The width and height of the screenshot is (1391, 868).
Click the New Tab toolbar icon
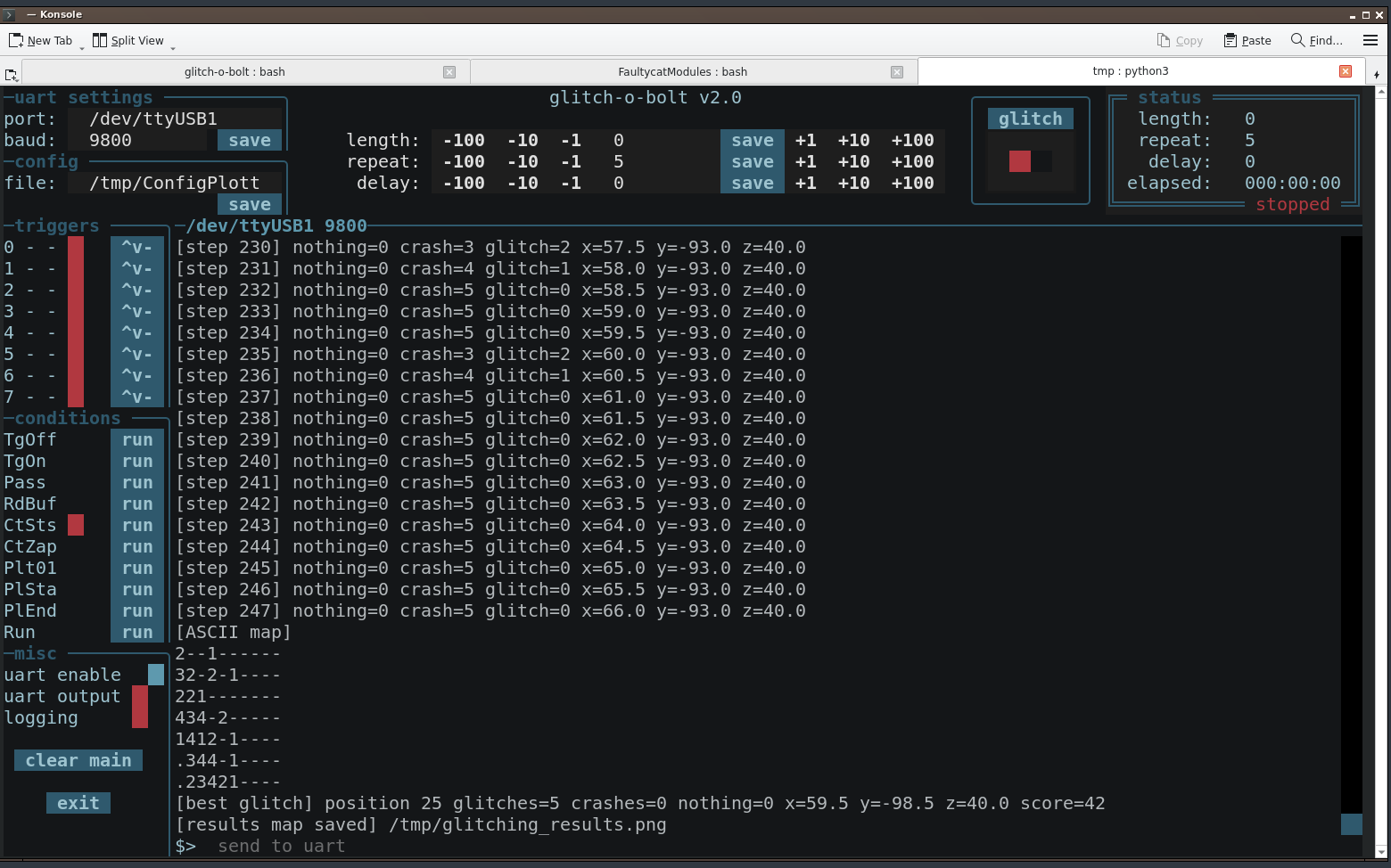click(16, 40)
